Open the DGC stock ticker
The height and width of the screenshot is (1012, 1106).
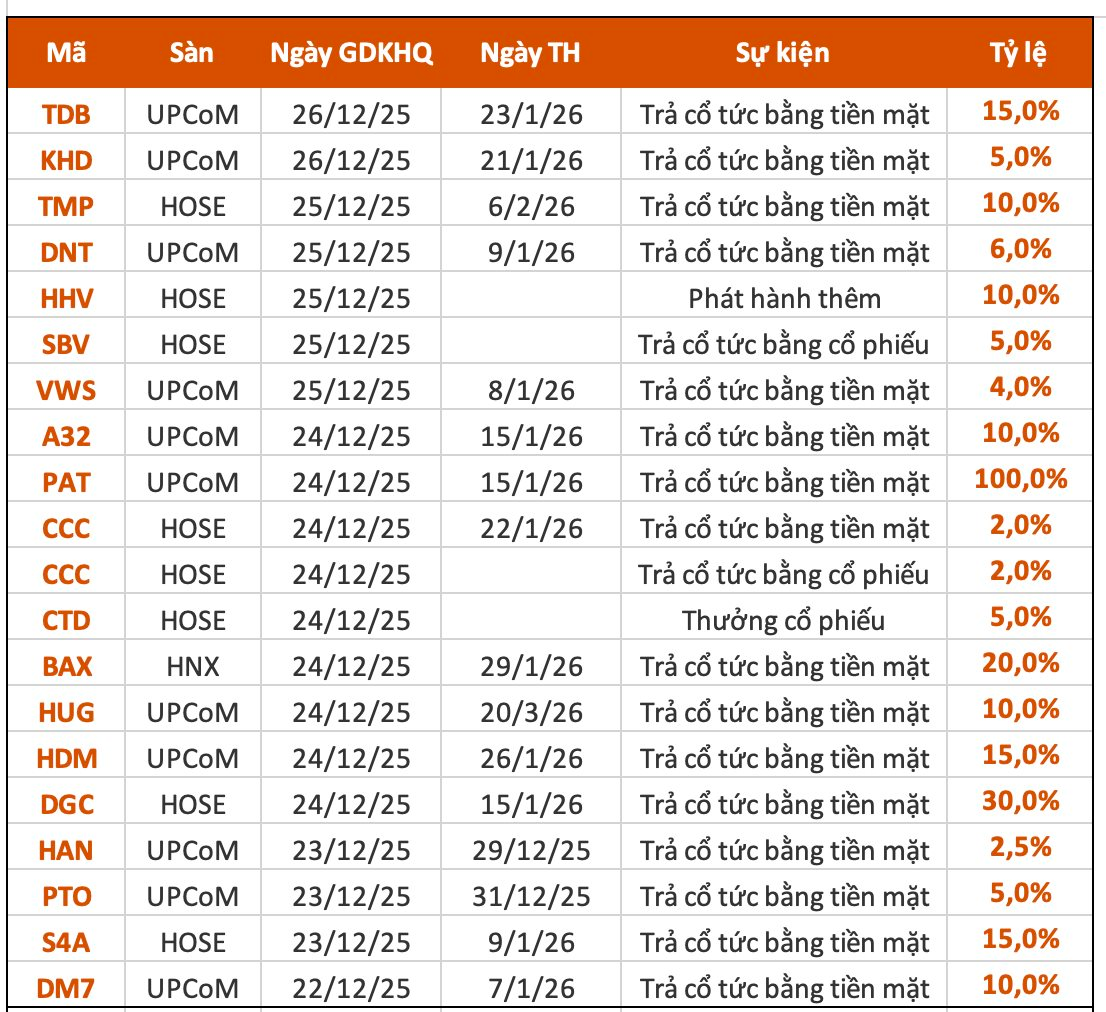[x=66, y=805]
